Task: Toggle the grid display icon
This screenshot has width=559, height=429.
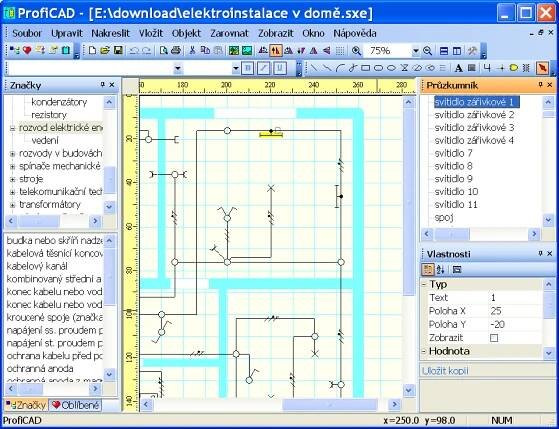Action: (340, 51)
